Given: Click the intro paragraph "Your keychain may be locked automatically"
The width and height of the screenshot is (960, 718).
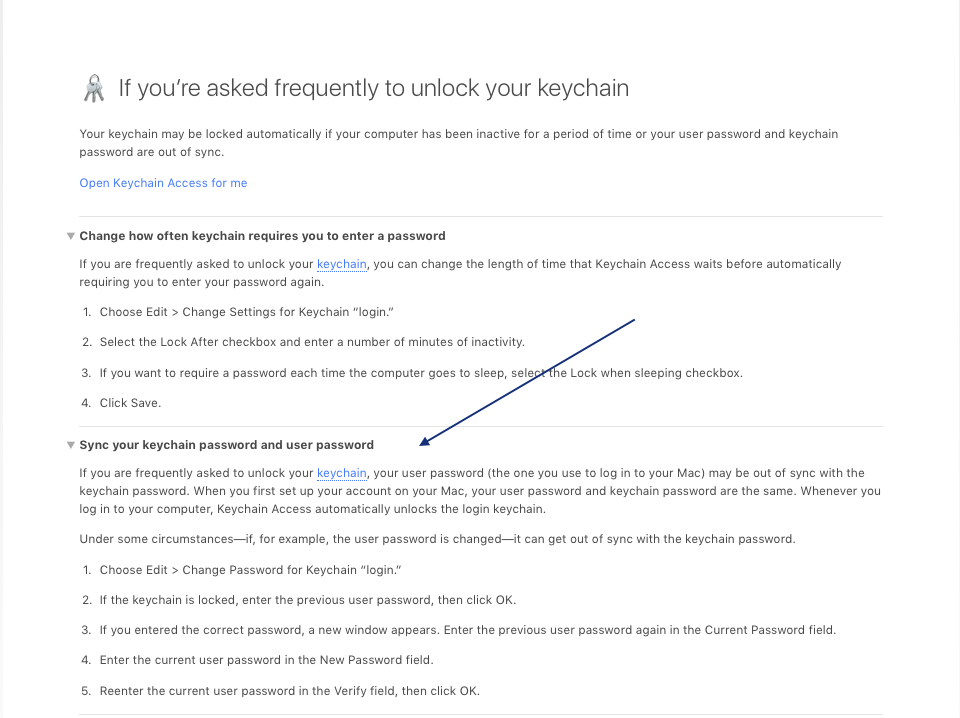Looking at the screenshot, I should (x=459, y=143).
